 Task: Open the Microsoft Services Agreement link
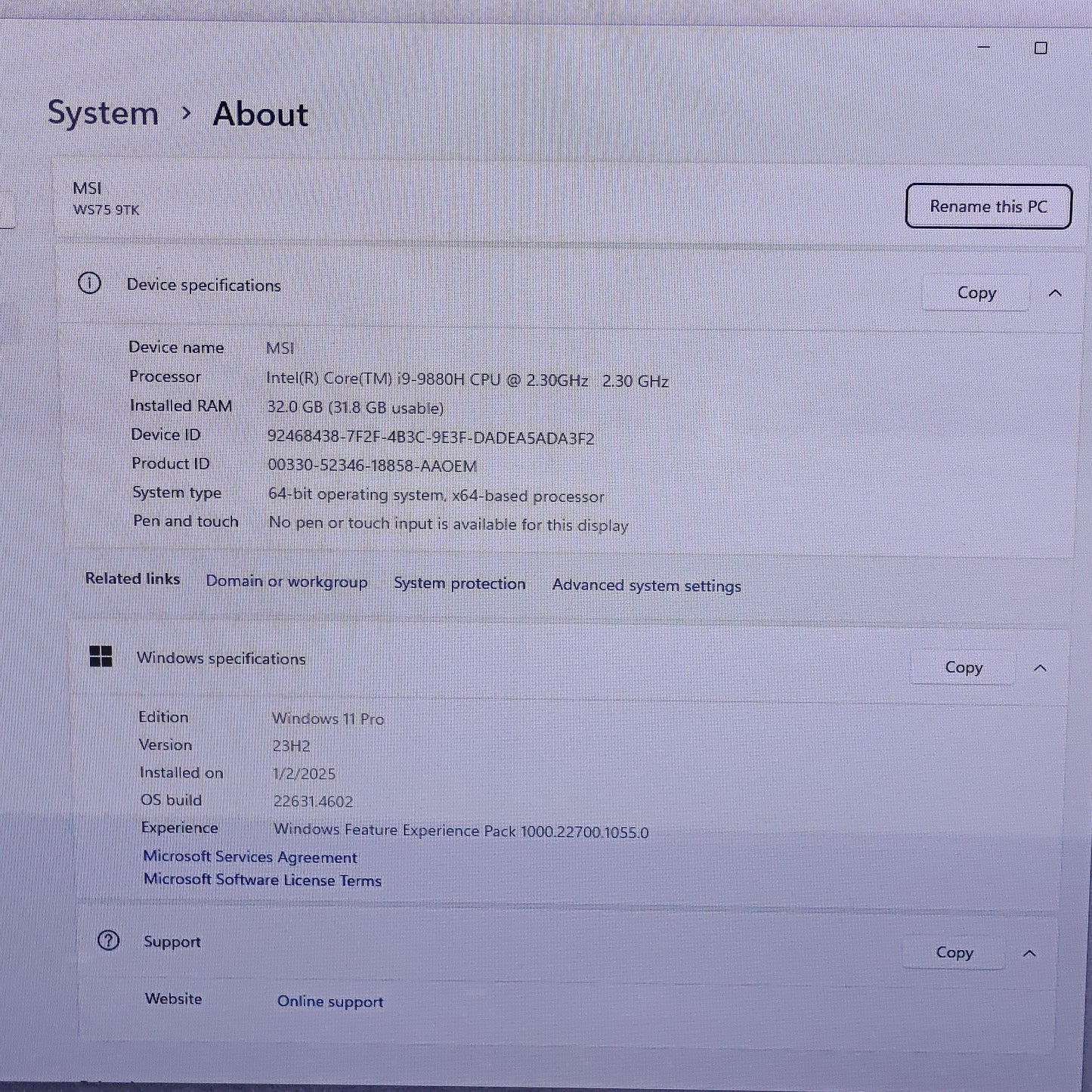tap(250, 857)
